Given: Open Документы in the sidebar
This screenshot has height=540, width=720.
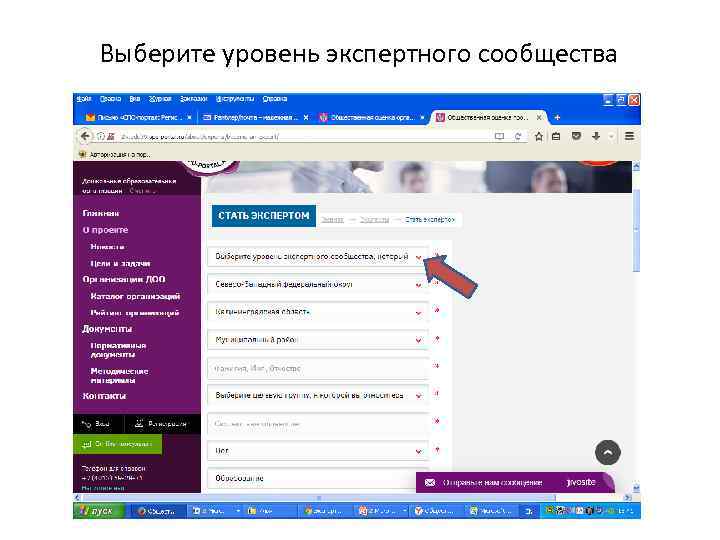Looking at the screenshot, I should (107, 329).
